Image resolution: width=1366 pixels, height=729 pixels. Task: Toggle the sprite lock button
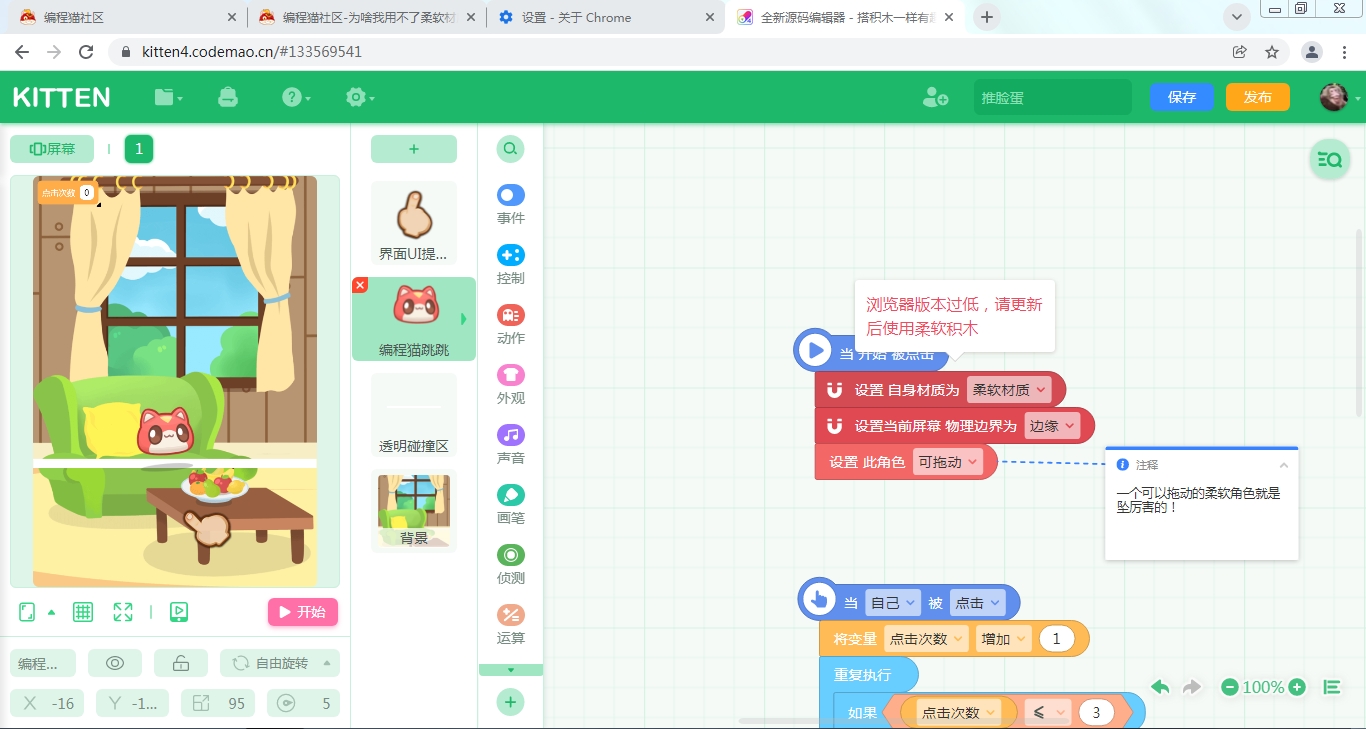coord(181,663)
